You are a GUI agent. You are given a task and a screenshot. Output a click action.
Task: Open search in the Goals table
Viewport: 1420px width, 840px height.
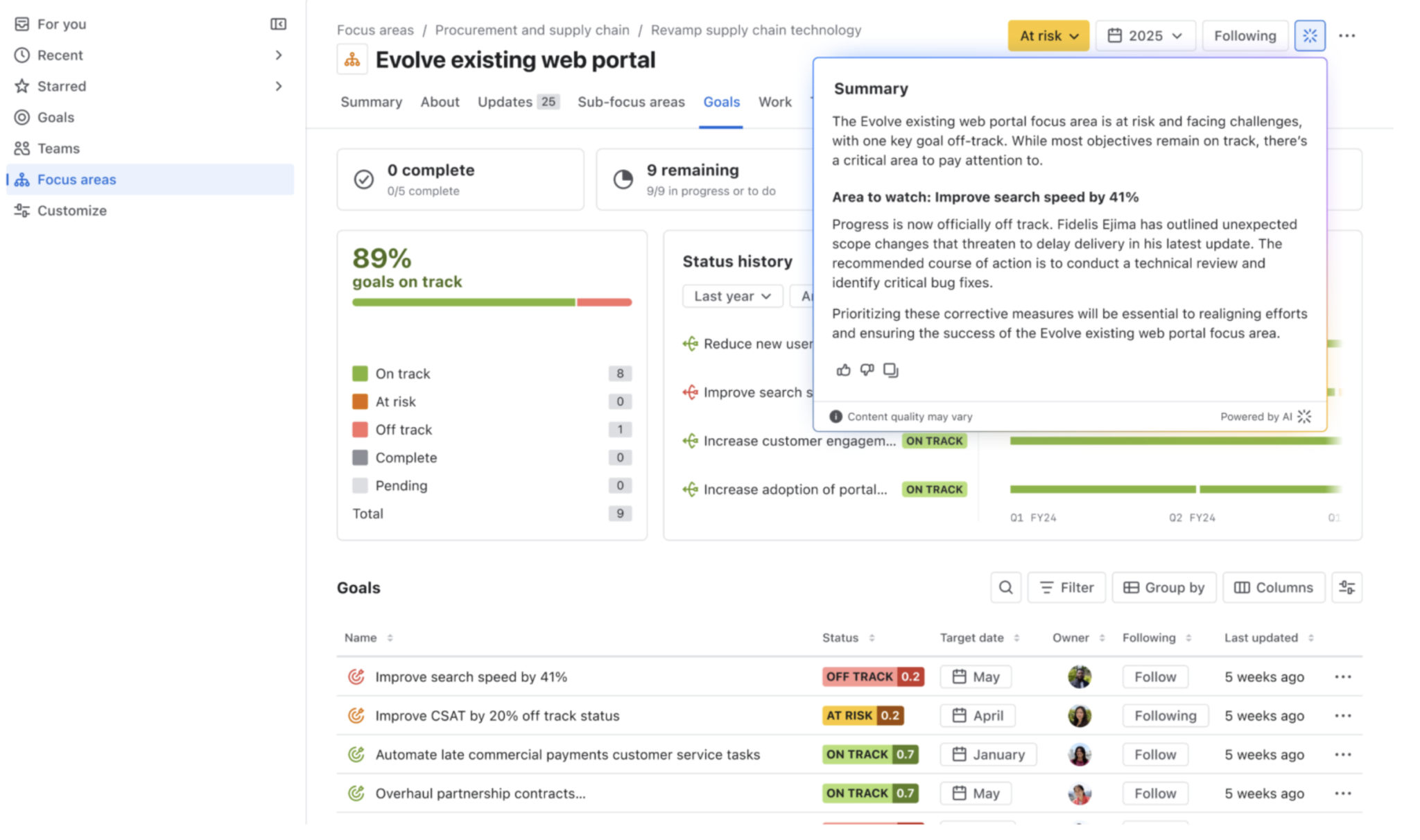click(x=1005, y=587)
